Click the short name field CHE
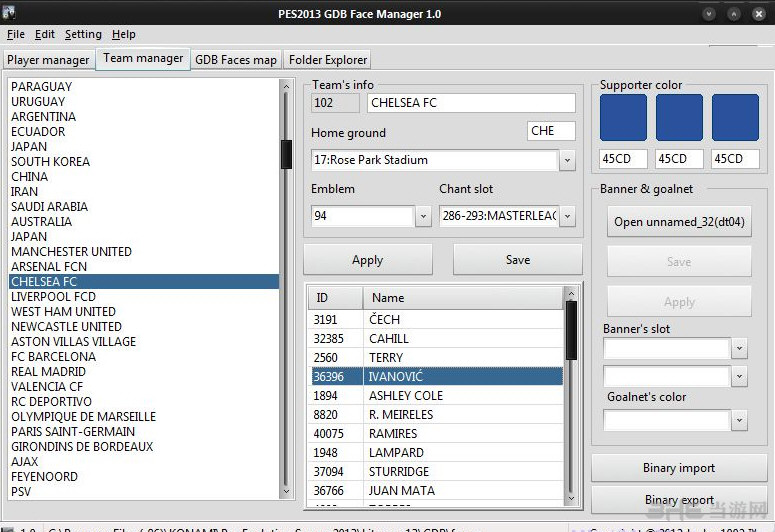775x532 pixels. click(551, 131)
